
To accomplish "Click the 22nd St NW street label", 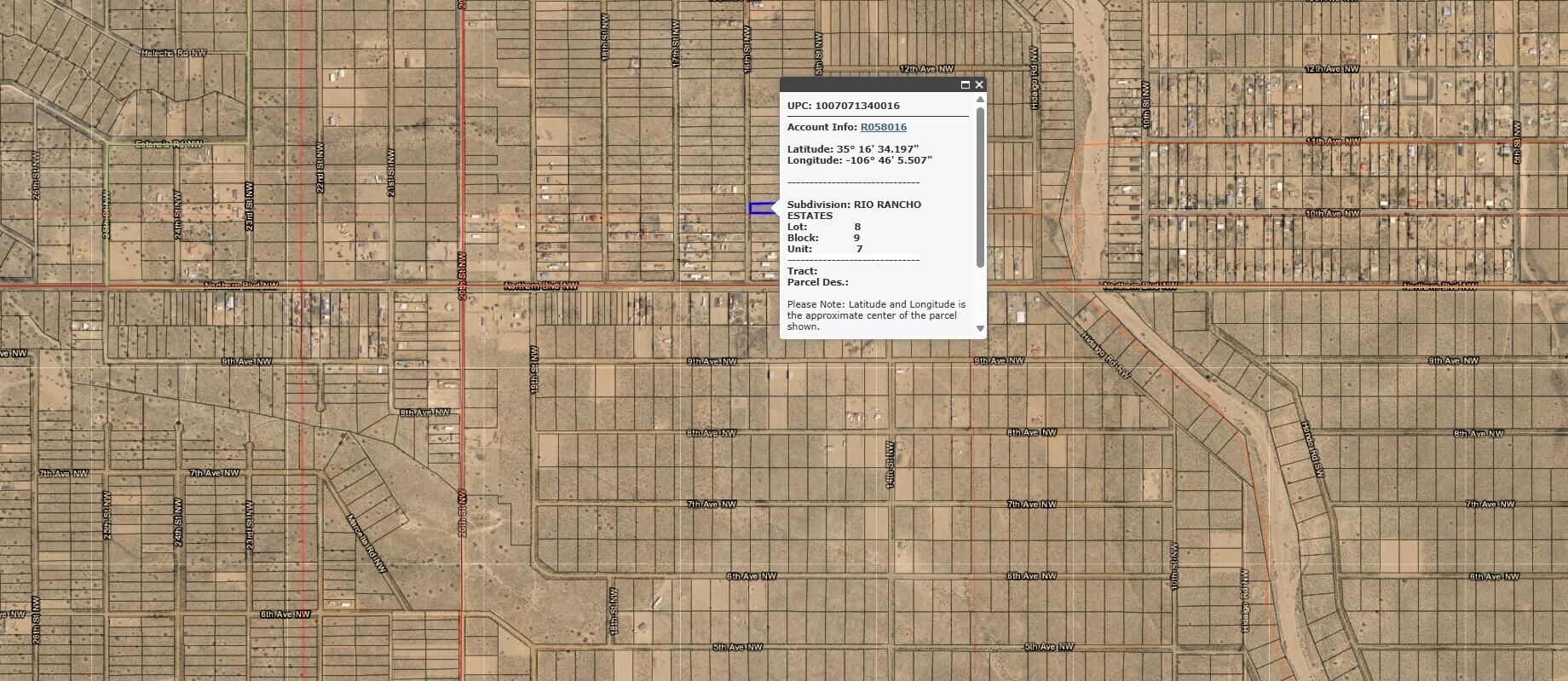I will point(320,176).
